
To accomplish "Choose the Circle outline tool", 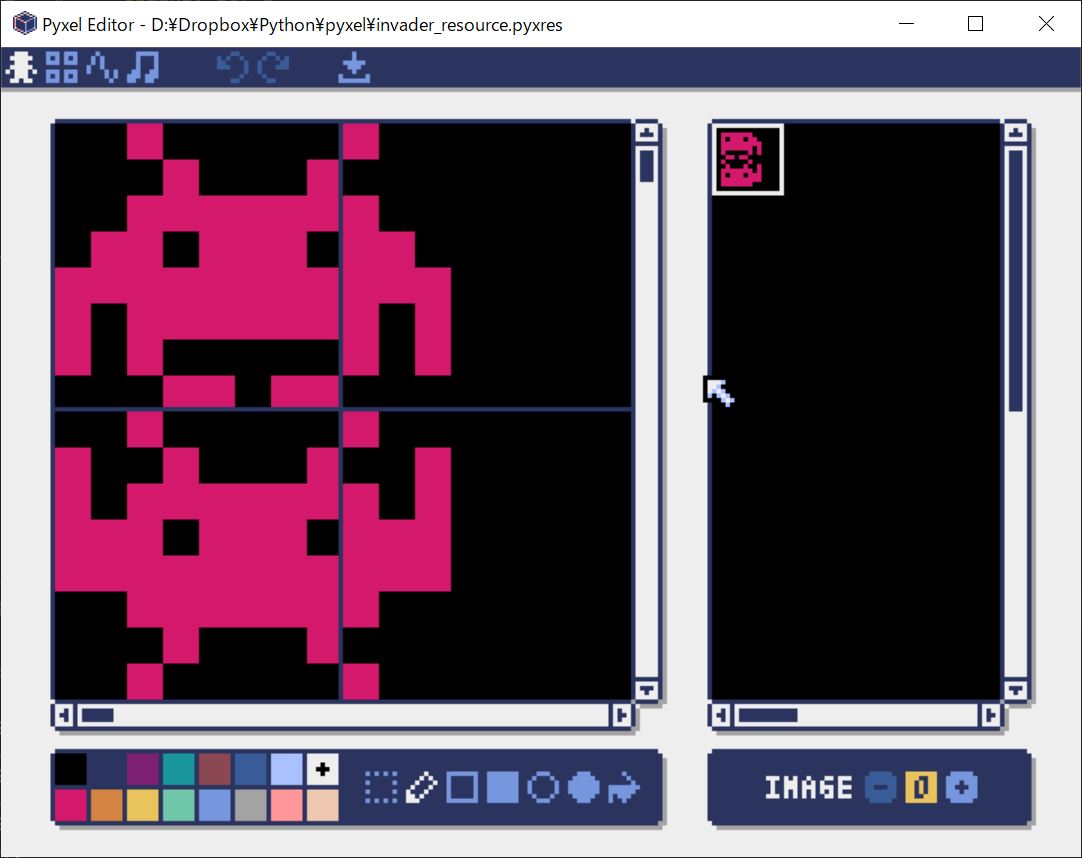I will click(x=543, y=788).
